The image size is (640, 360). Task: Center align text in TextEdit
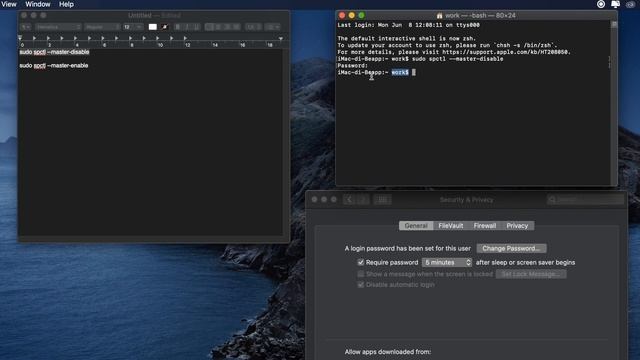pyautogui.click(x=218, y=27)
